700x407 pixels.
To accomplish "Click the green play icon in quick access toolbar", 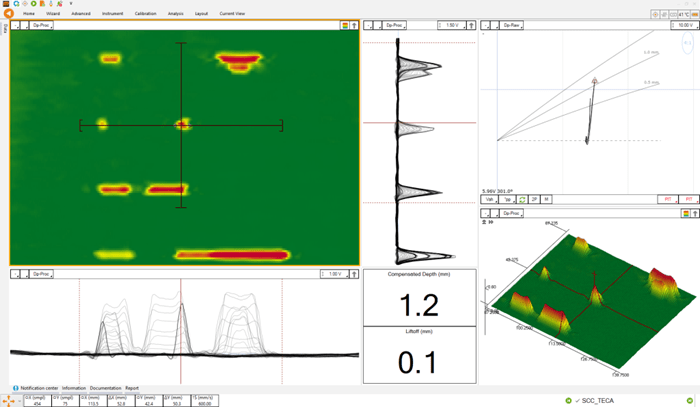I will 33,4.
